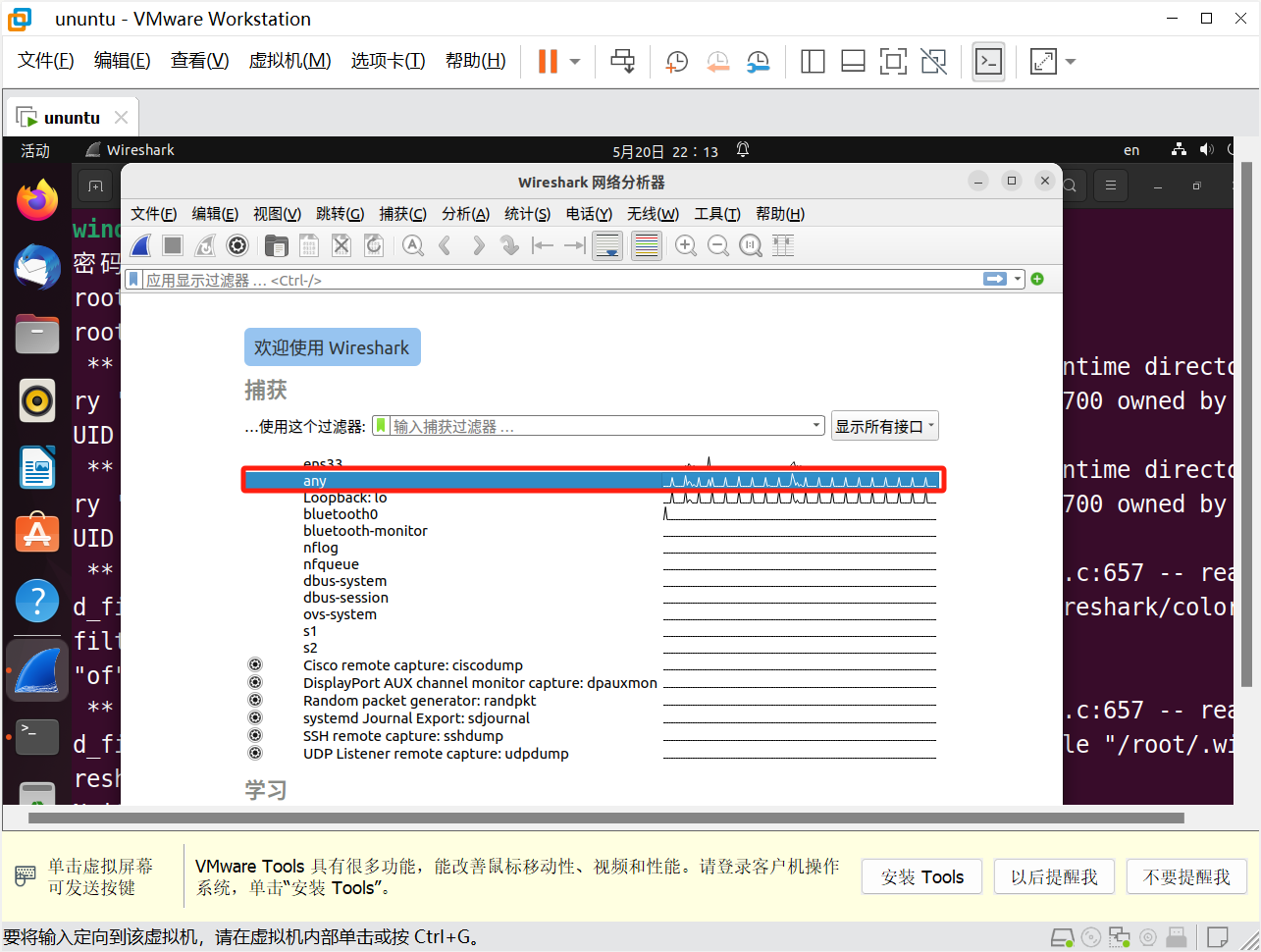Image resolution: width=1261 pixels, height=952 pixels.
Task: Toggle packet list colorization
Action: [x=646, y=245]
